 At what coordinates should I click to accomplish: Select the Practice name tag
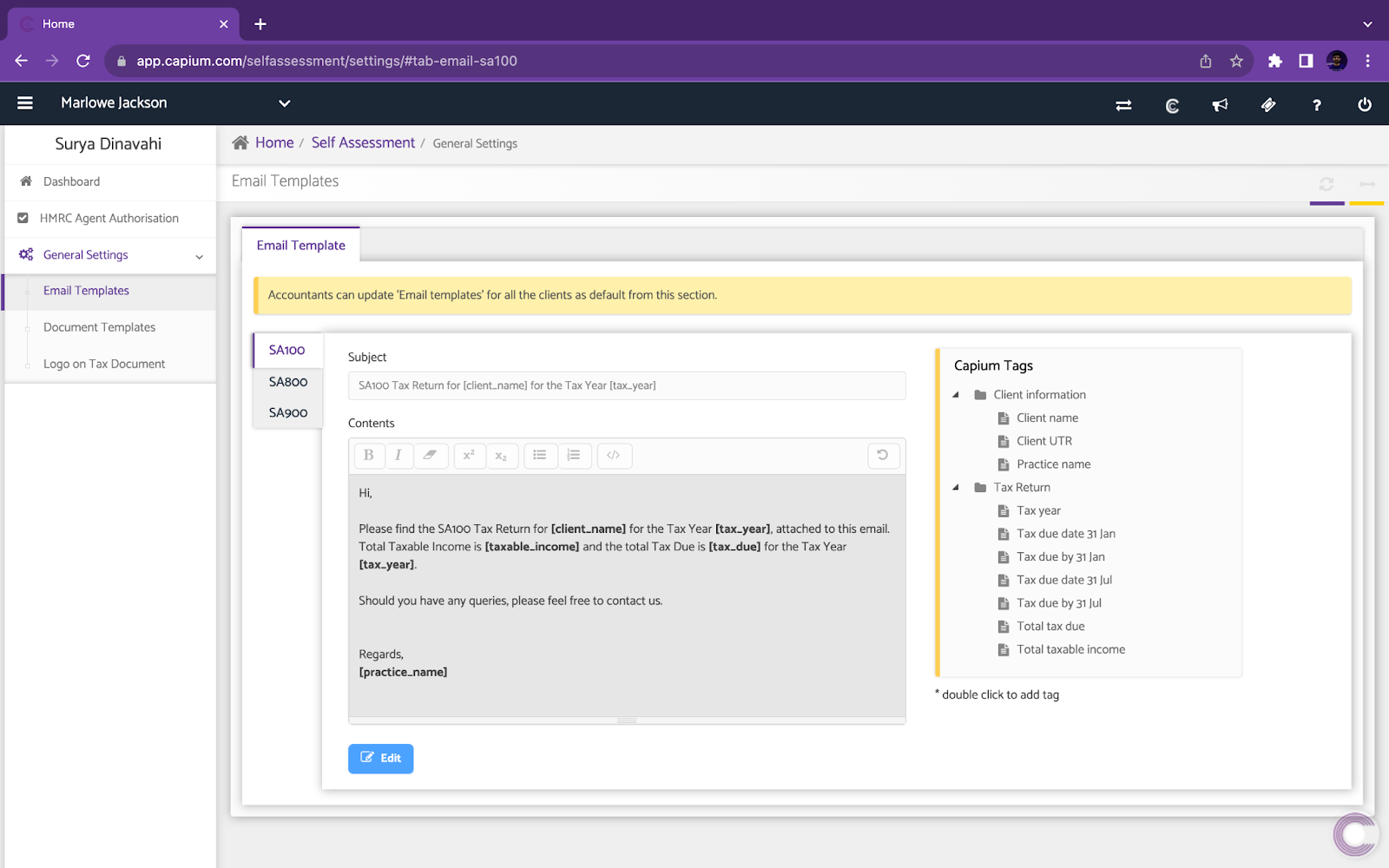pyautogui.click(x=1053, y=464)
